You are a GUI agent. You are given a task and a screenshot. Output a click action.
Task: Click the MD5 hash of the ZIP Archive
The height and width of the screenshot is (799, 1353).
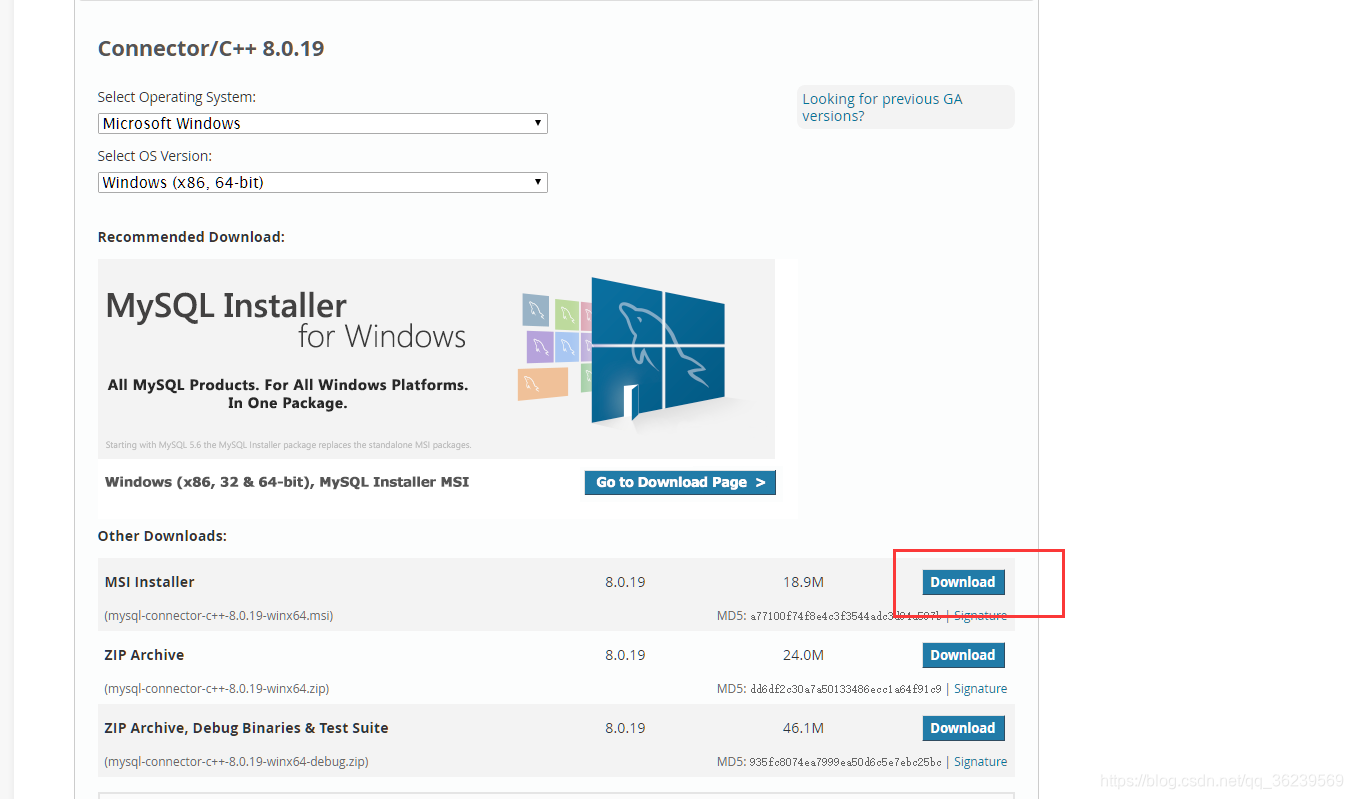click(846, 689)
